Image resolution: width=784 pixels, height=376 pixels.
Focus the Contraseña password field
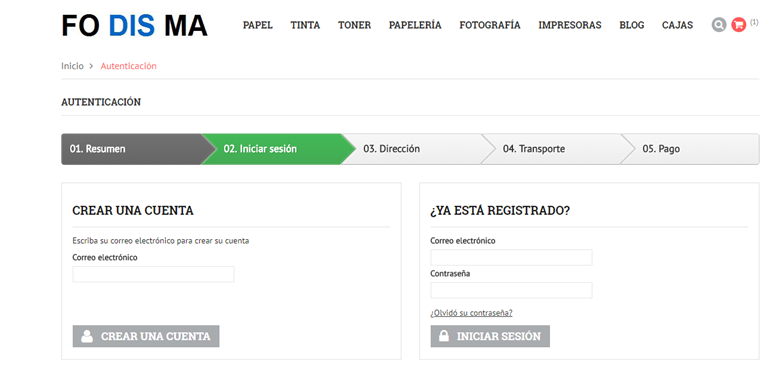(x=512, y=290)
